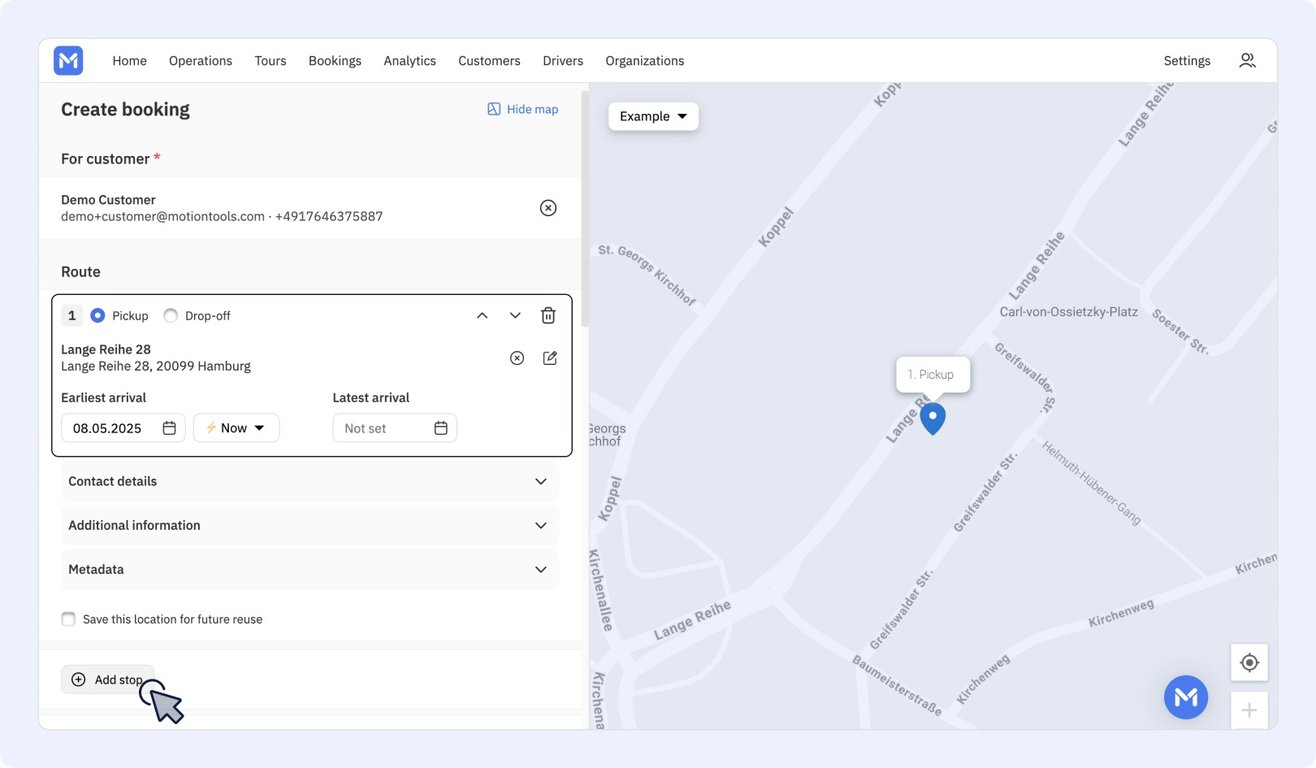Open the round blue Motiontools chat bubble

(1186, 697)
